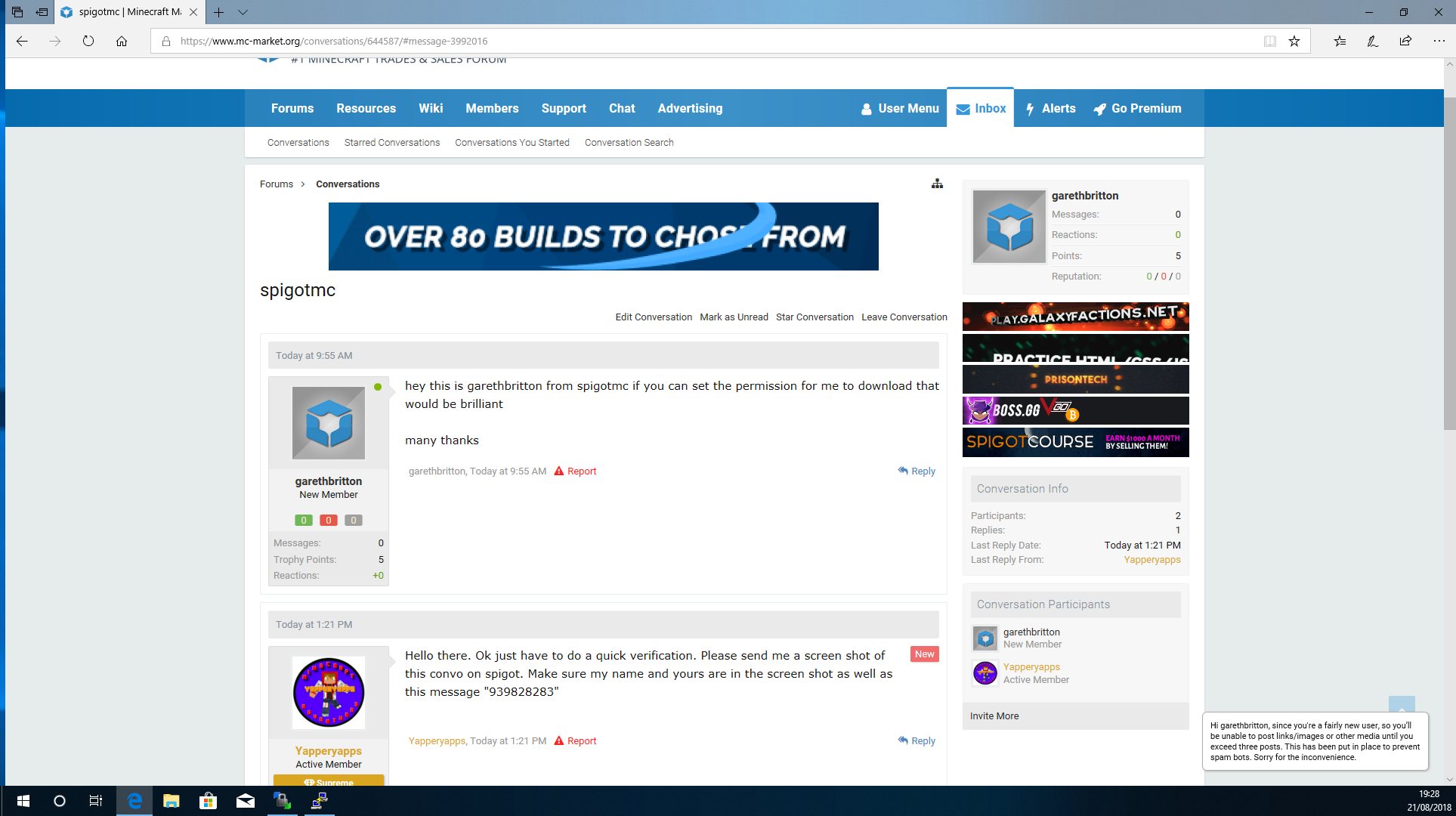Screen dimensions: 1456x816
Task: Click Go Premium link
Action: pos(1137,108)
